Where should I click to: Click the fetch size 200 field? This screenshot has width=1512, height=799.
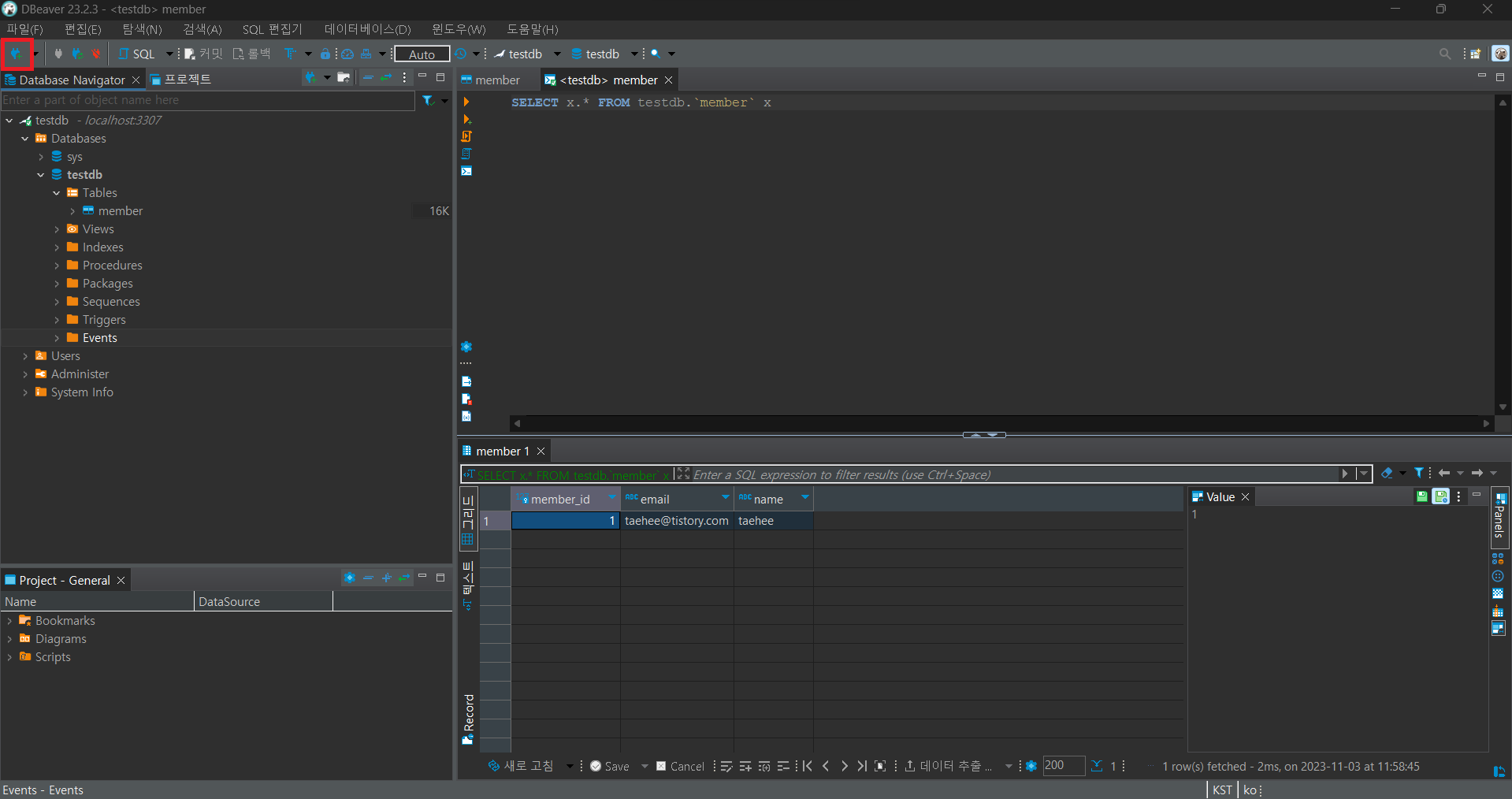point(1064,766)
